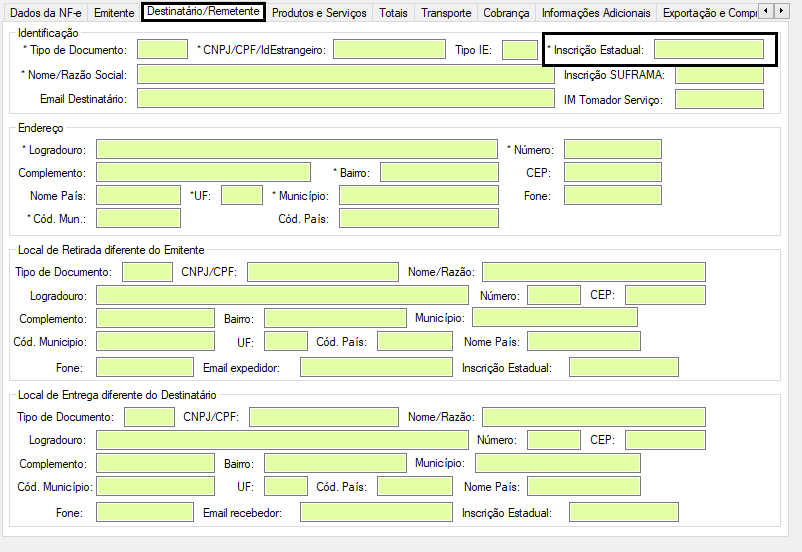Screen dimensions: 802x552
Task: Click Nome/Razão field in Local de Retirada
Action: tap(594, 272)
